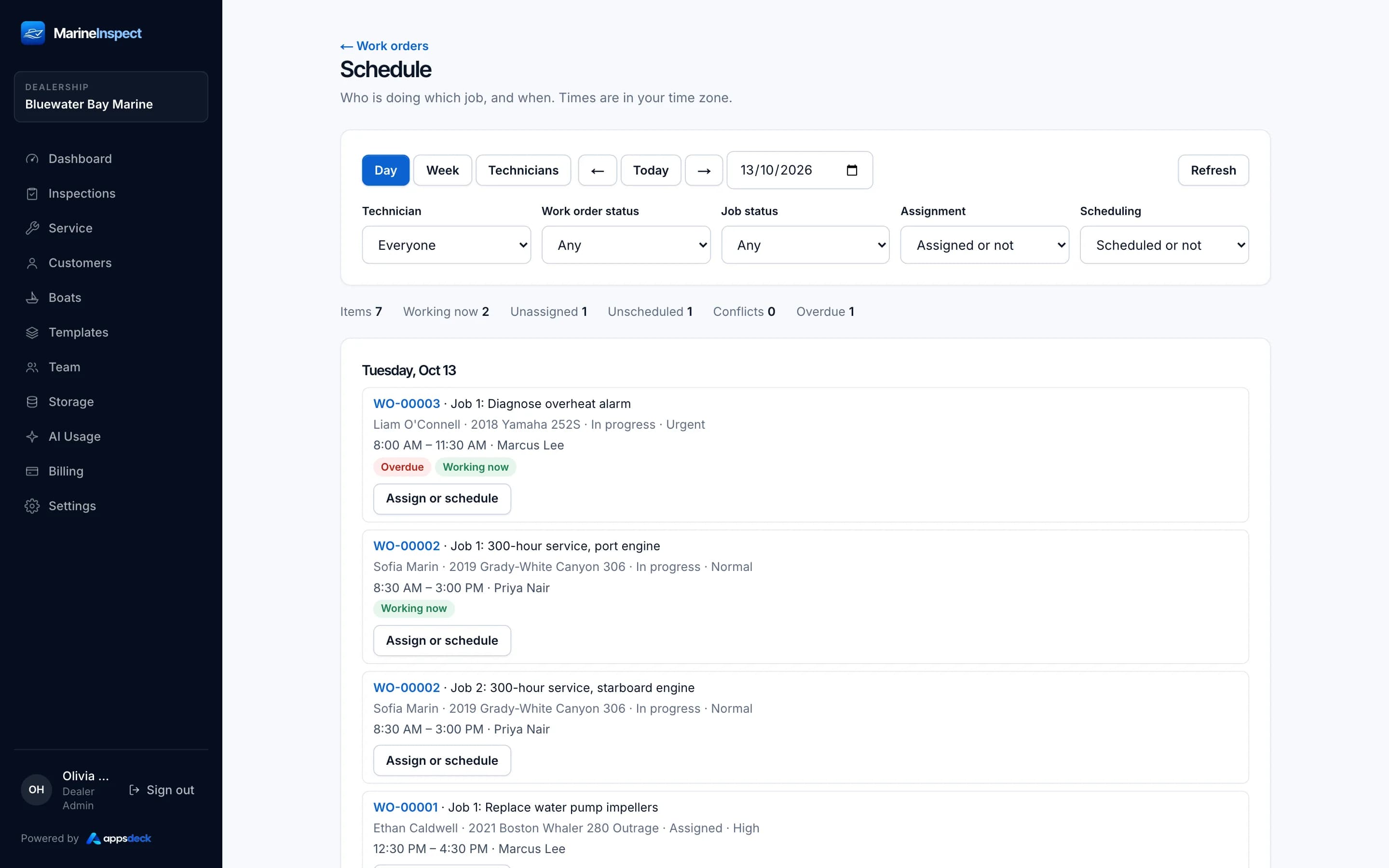Viewport: 1389px width, 868px height.
Task: Open the calendar picker icon in date field
Action: pos(852,170)
